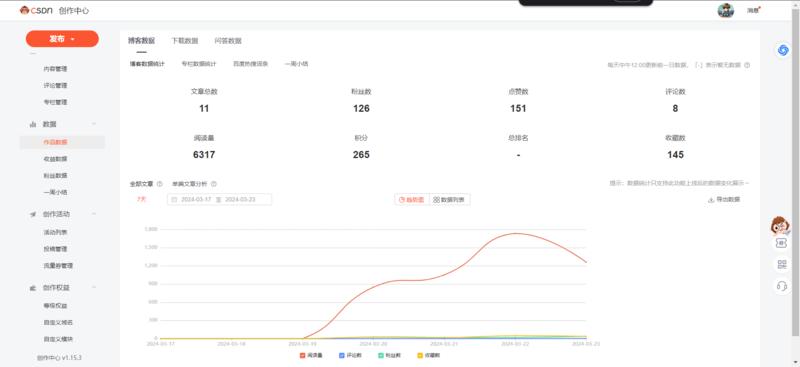Open 一周小结 in the sidebar
This screenshot has height=367, width=800.
coord(55,192)
